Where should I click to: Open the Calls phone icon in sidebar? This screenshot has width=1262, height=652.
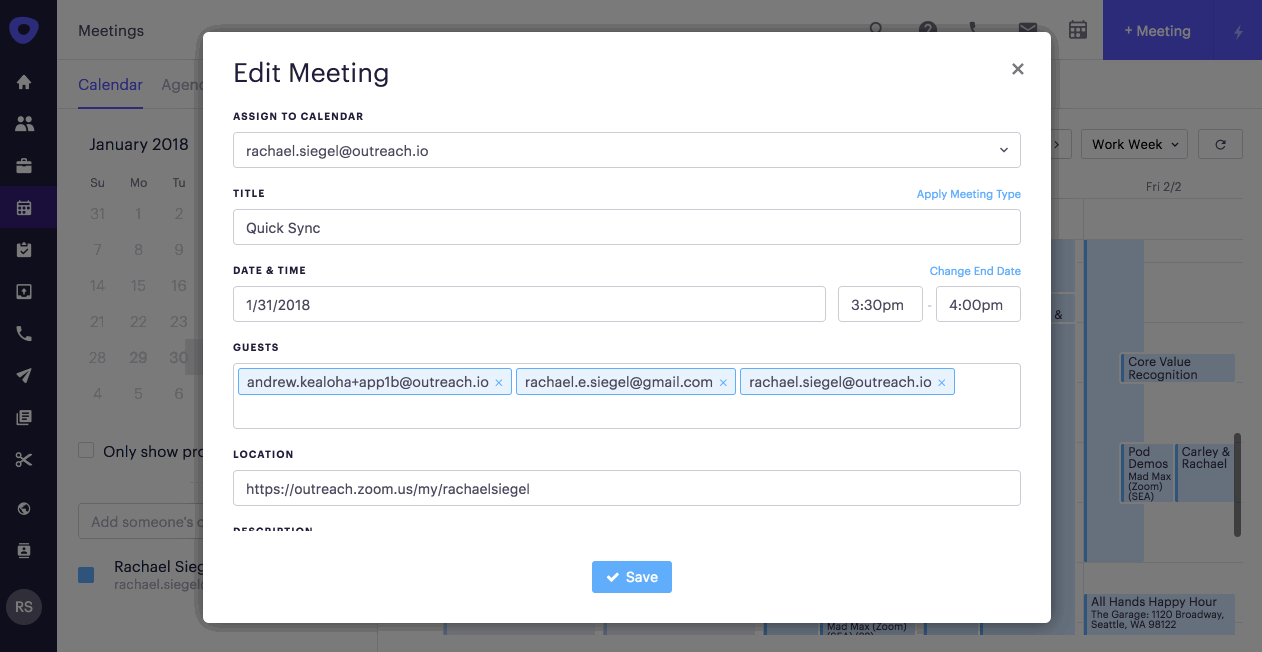pos(24,334)
